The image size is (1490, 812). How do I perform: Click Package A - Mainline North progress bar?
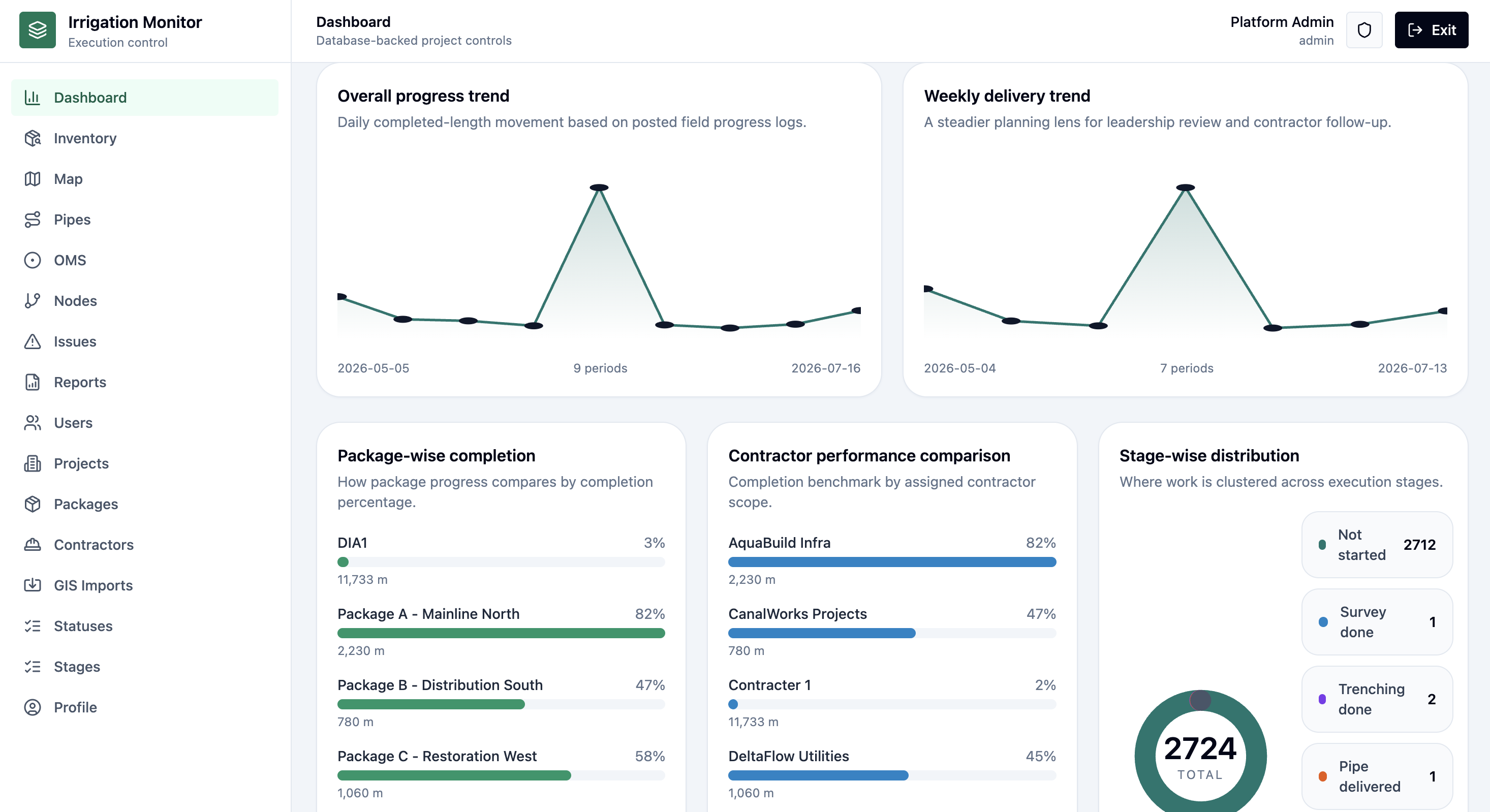click(x=501, y=633)
